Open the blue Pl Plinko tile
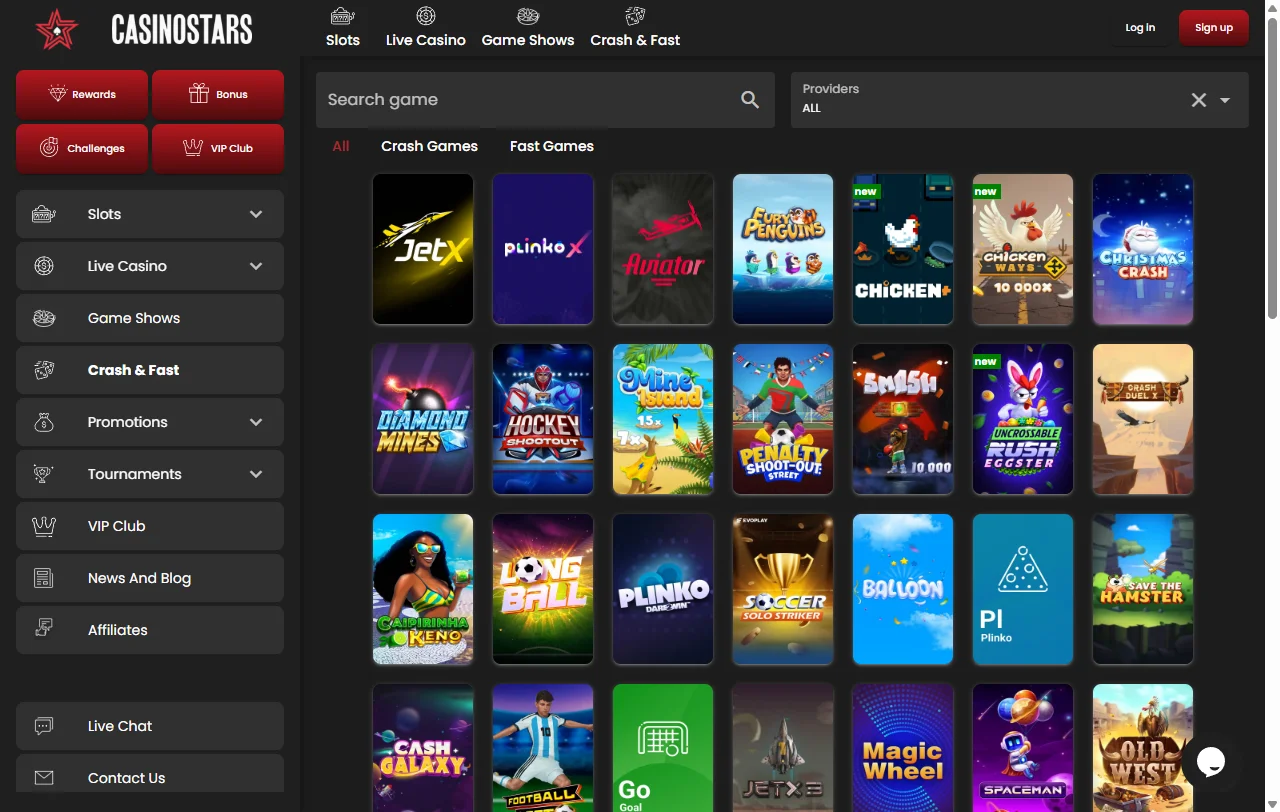Screen dimensions: 1280x812 click(1023, 589)
